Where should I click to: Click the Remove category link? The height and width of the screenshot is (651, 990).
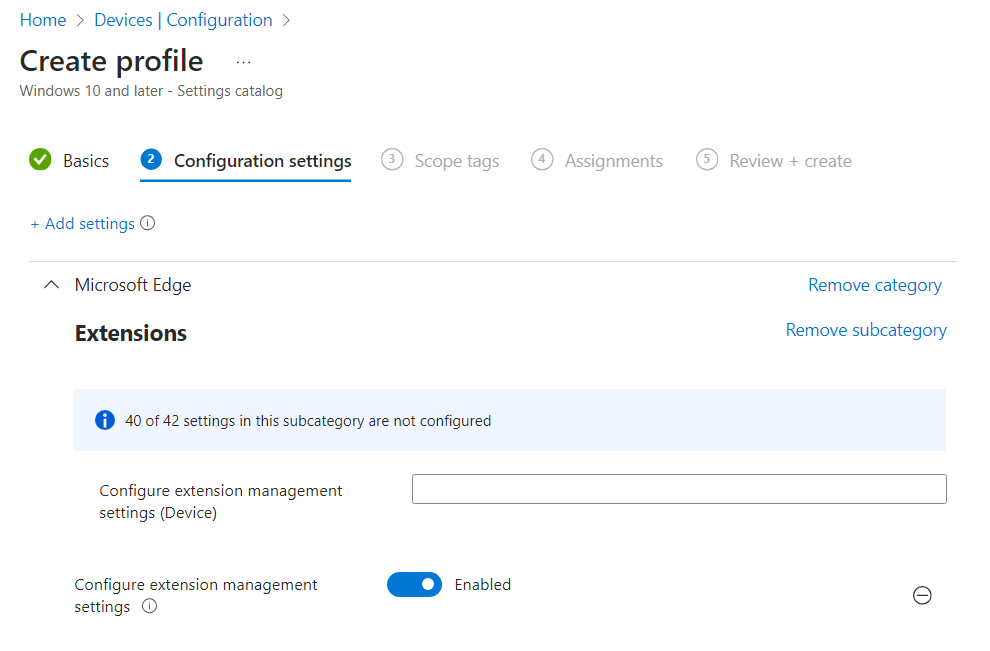874,284
